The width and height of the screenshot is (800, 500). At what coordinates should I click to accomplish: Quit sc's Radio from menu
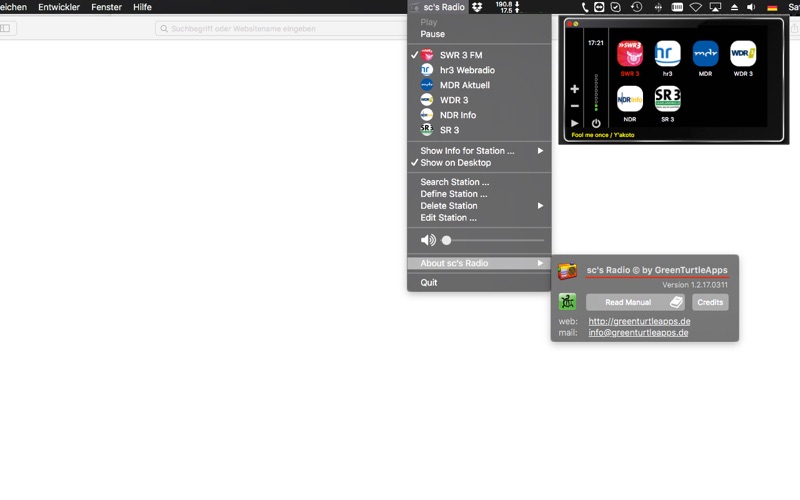coord(479,283)
